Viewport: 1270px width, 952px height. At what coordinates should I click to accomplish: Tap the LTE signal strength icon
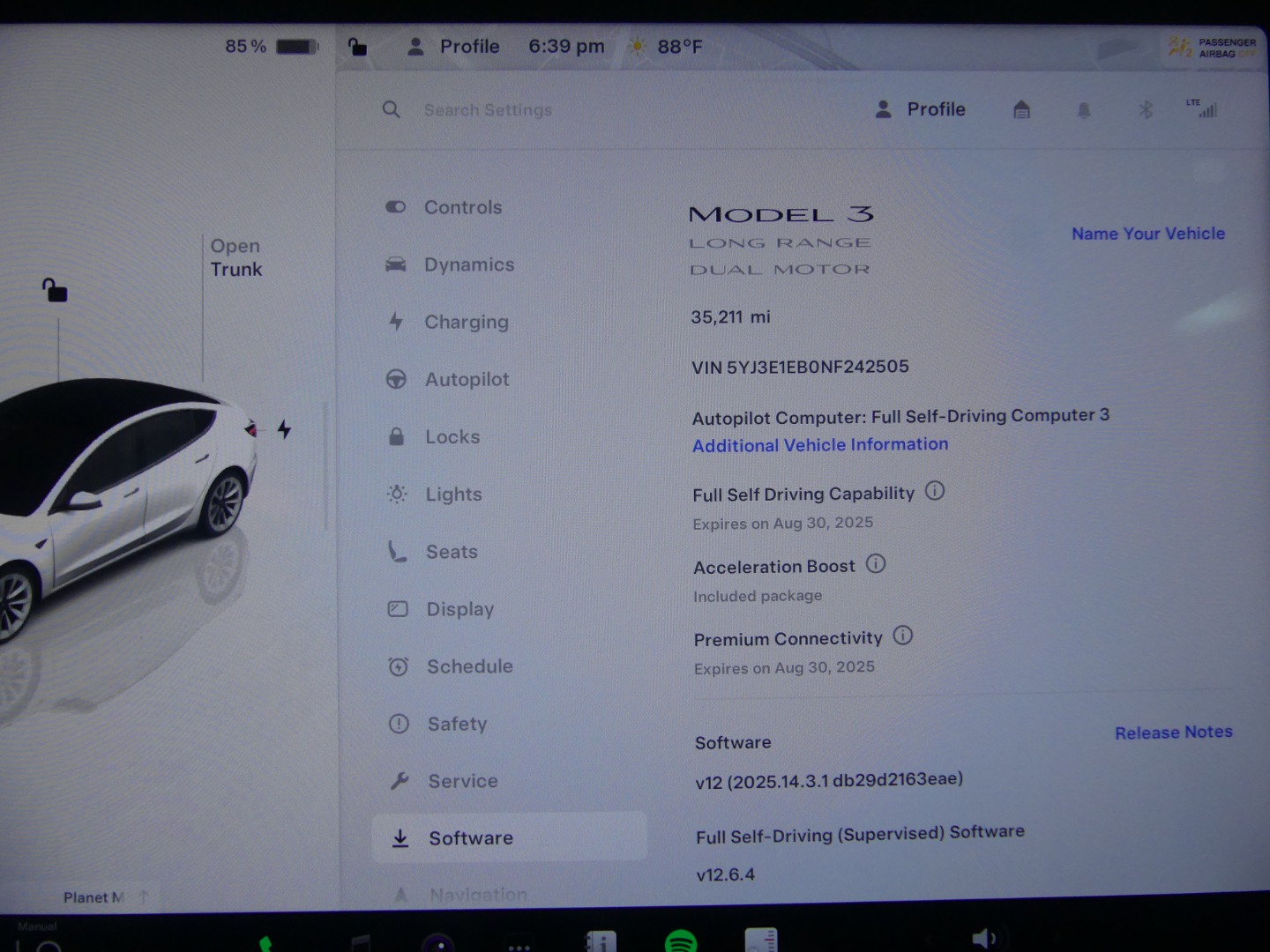(1204, 108)
